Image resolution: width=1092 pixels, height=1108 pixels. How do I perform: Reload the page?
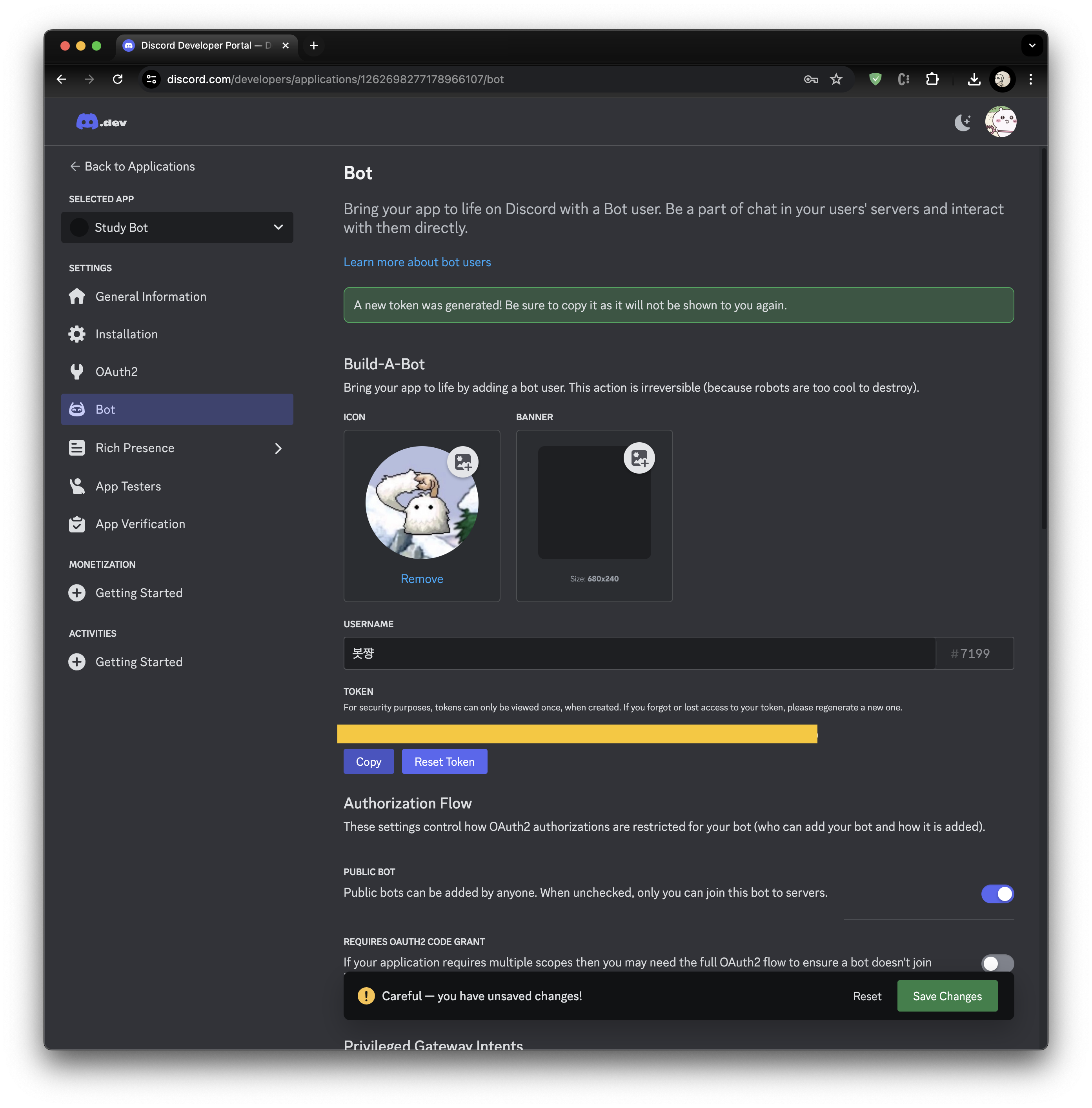click(118, 79)
